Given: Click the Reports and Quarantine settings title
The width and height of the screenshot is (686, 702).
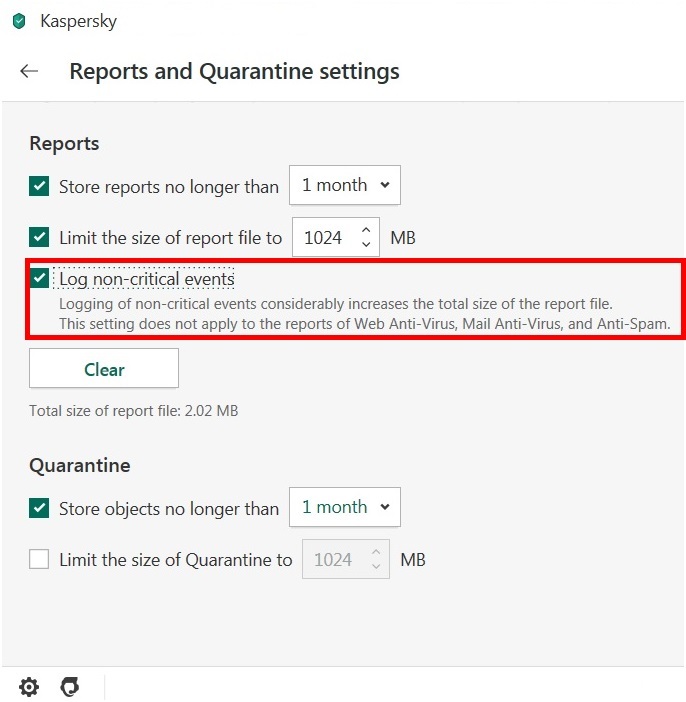Looking at the screenshot, I should (234, 72).
